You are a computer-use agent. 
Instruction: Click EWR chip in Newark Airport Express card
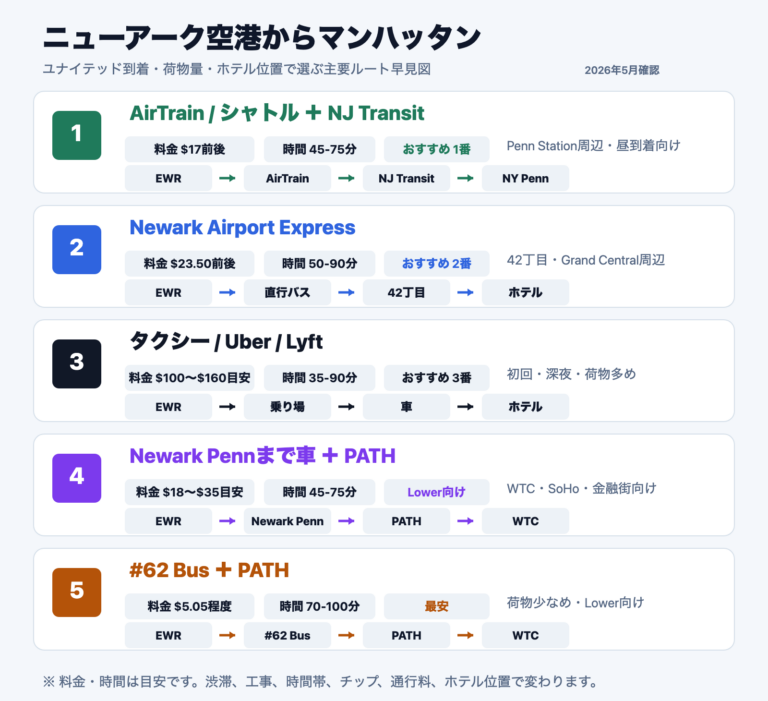(168, 292)
